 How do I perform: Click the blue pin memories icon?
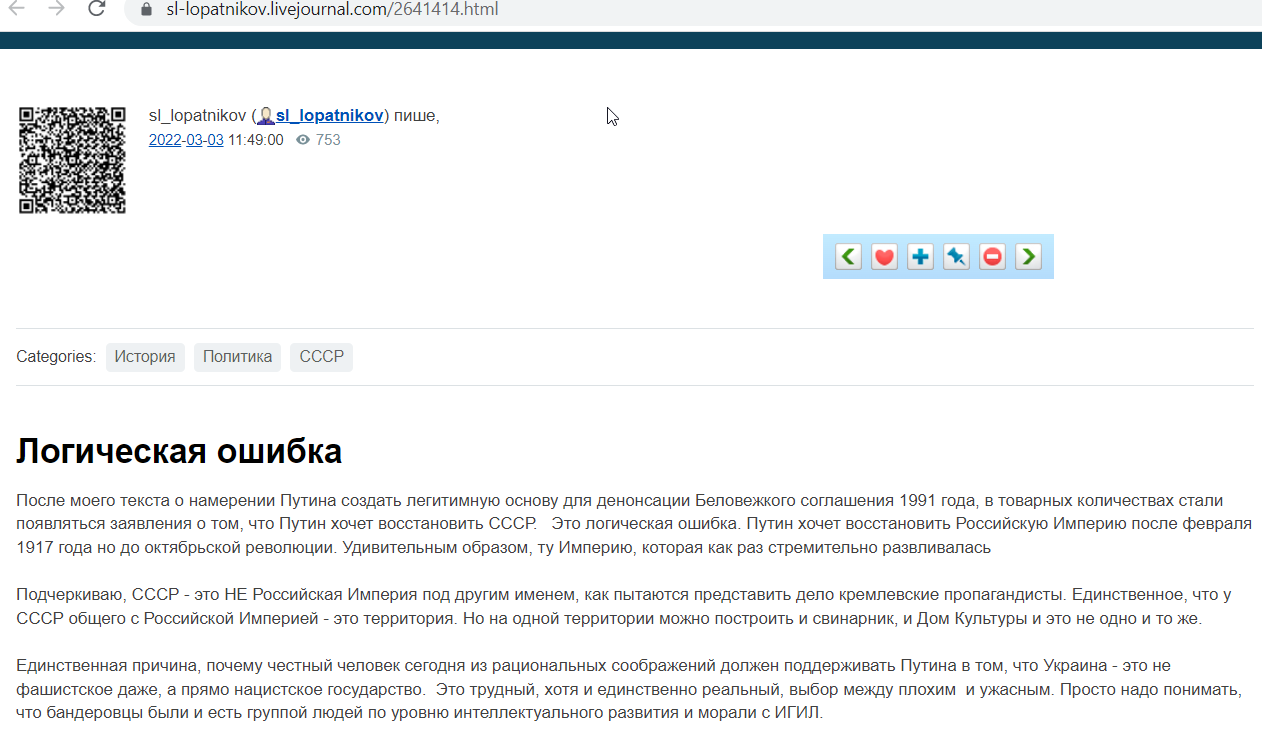point(956,257)
